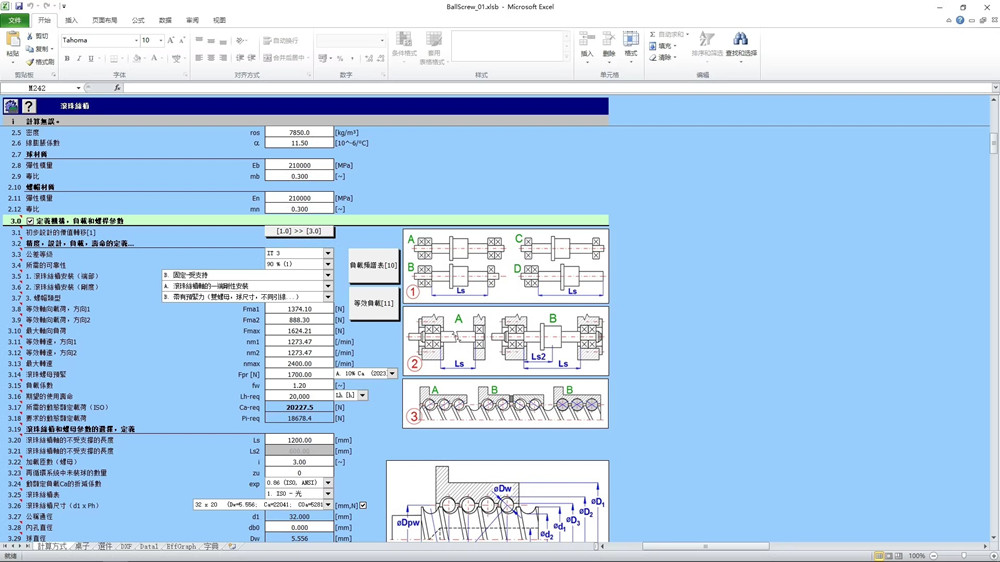Switch to the EffGraph sheet tab

pos(182,547)
